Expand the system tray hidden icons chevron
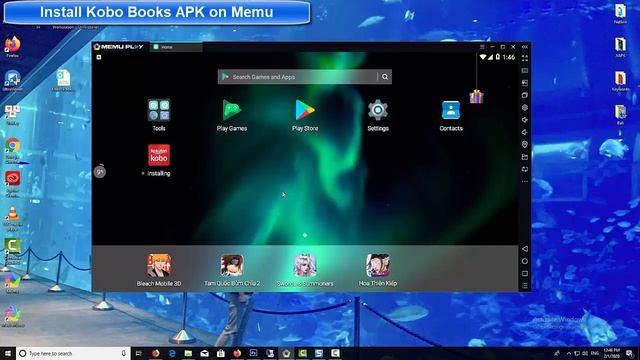This screenshot has height=360, width=640. pyautogui.click(x=569, y=353)
